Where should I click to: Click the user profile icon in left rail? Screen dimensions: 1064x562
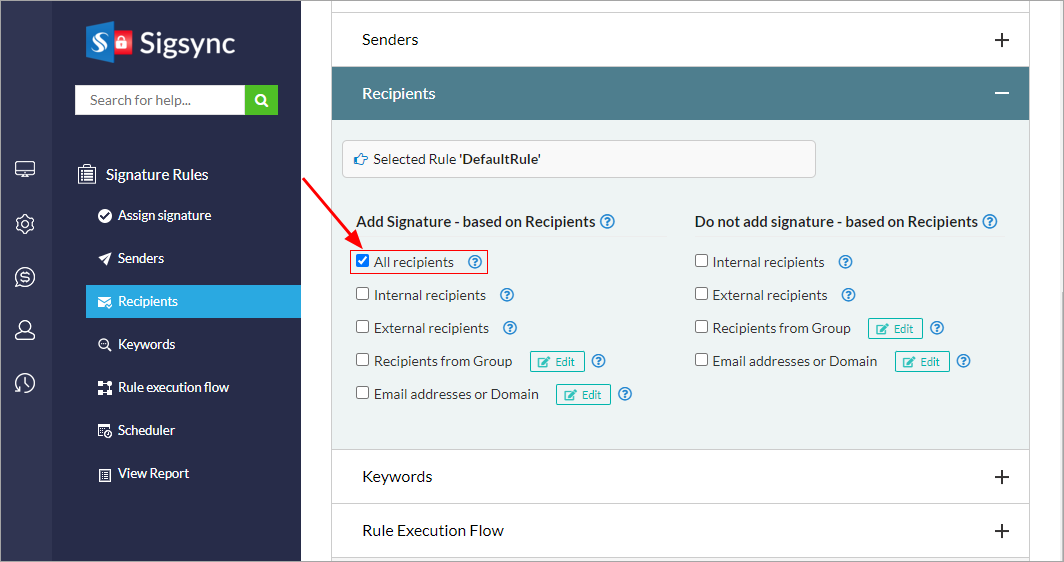tap(26, 330)
